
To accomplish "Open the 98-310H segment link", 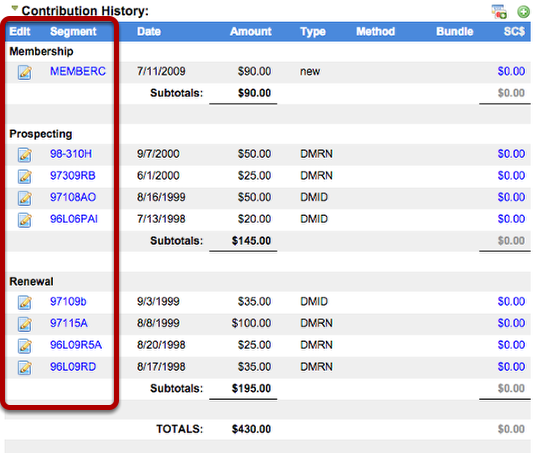I will 71,154.
